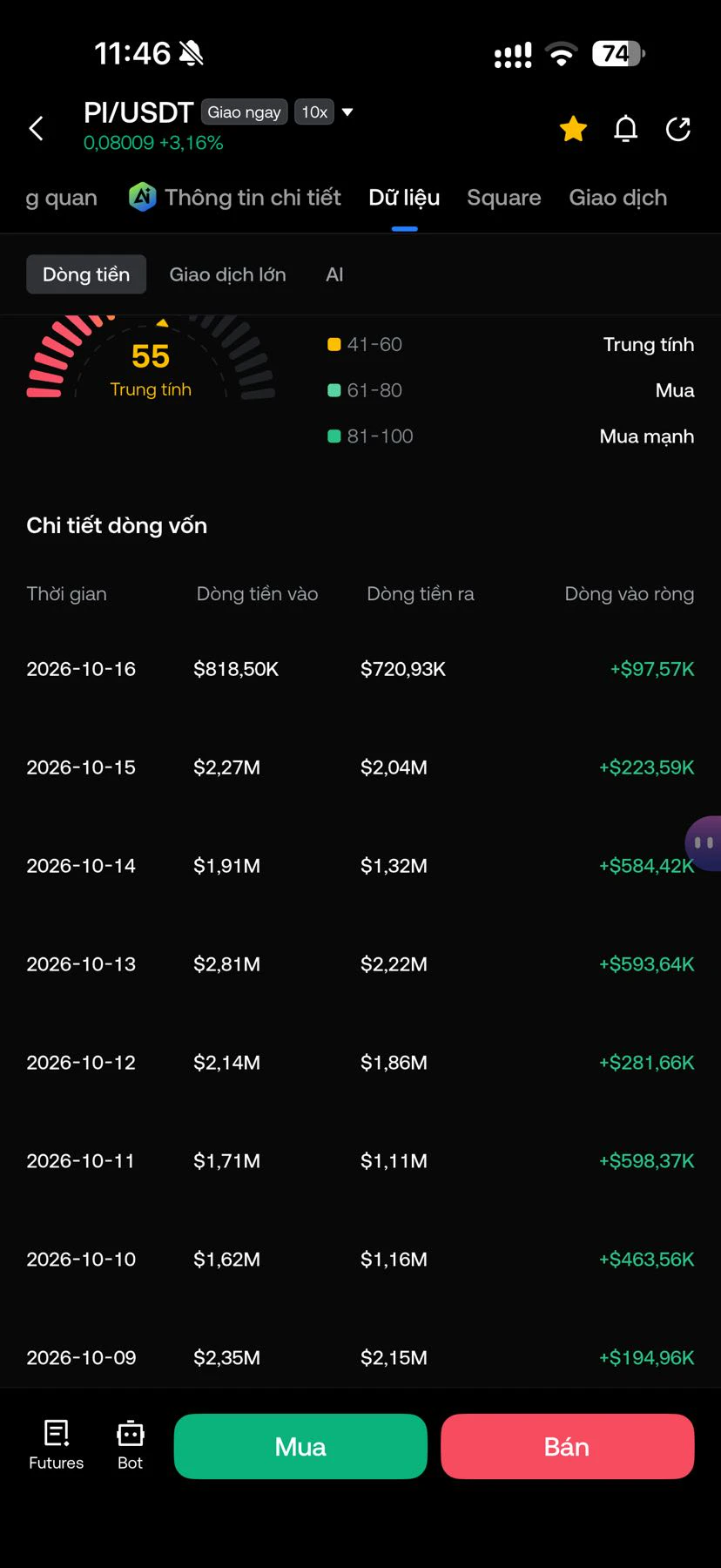
Task: Select the yellow 41-60 legend swatch
Action: (x=334, y=344)
